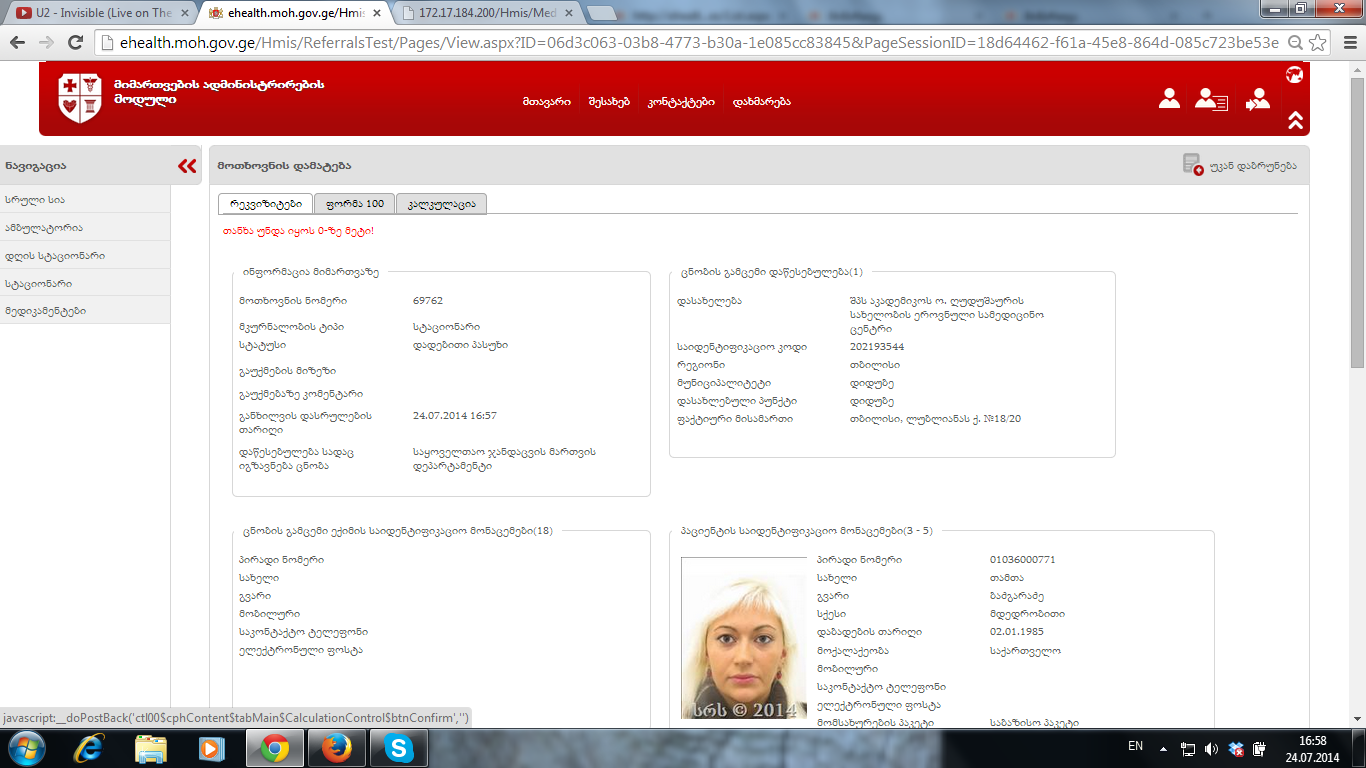The height and width of the screenshot is (768, 1366).
Task: Select სრული სია in navigation sidebar
Action: pos(35,200)
